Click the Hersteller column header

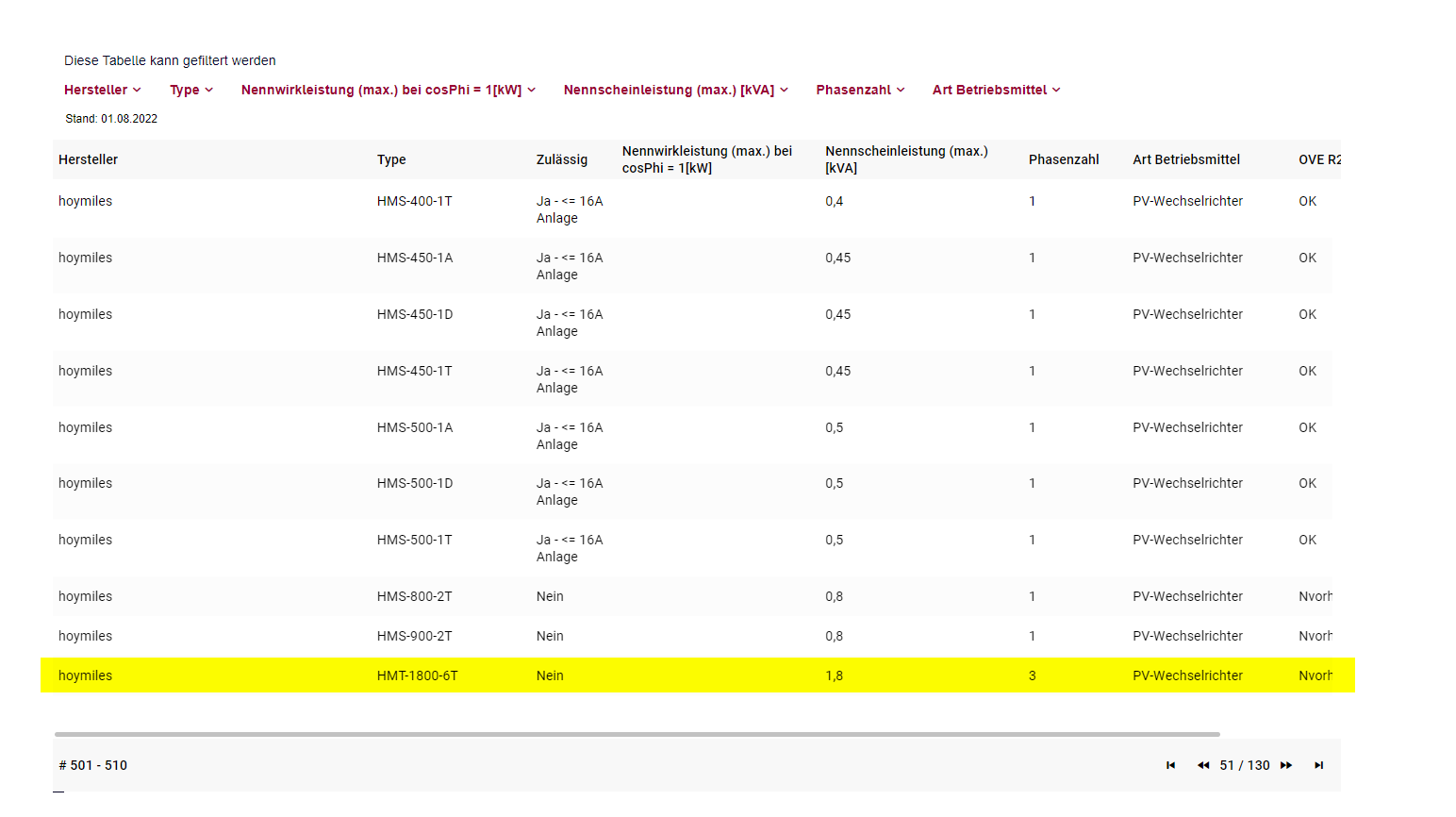click(x=88, y=159)
